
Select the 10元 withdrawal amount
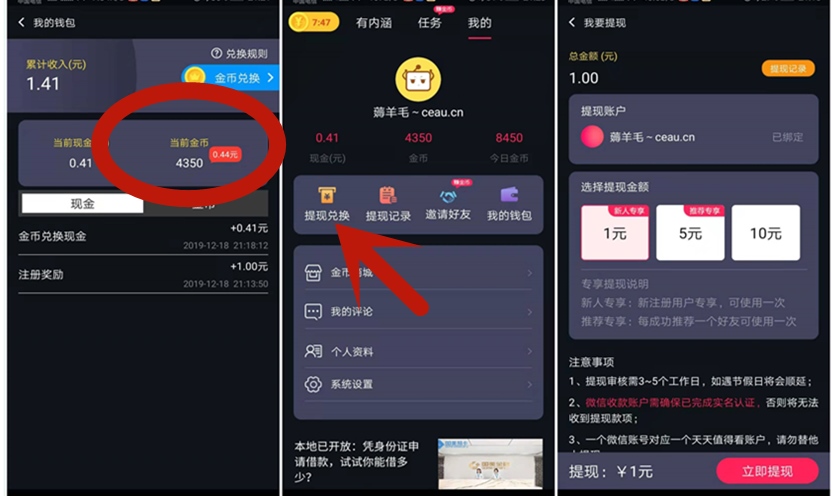click(766, 232)
